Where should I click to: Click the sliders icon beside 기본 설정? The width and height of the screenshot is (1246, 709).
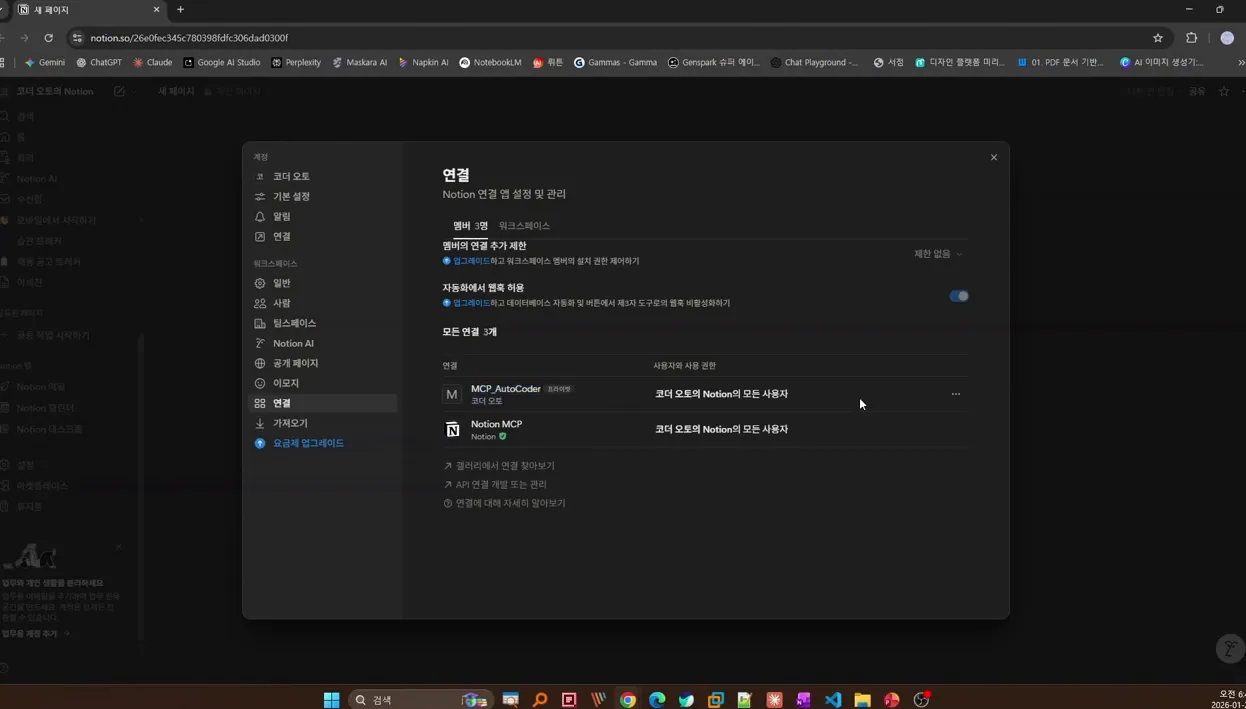260,196
